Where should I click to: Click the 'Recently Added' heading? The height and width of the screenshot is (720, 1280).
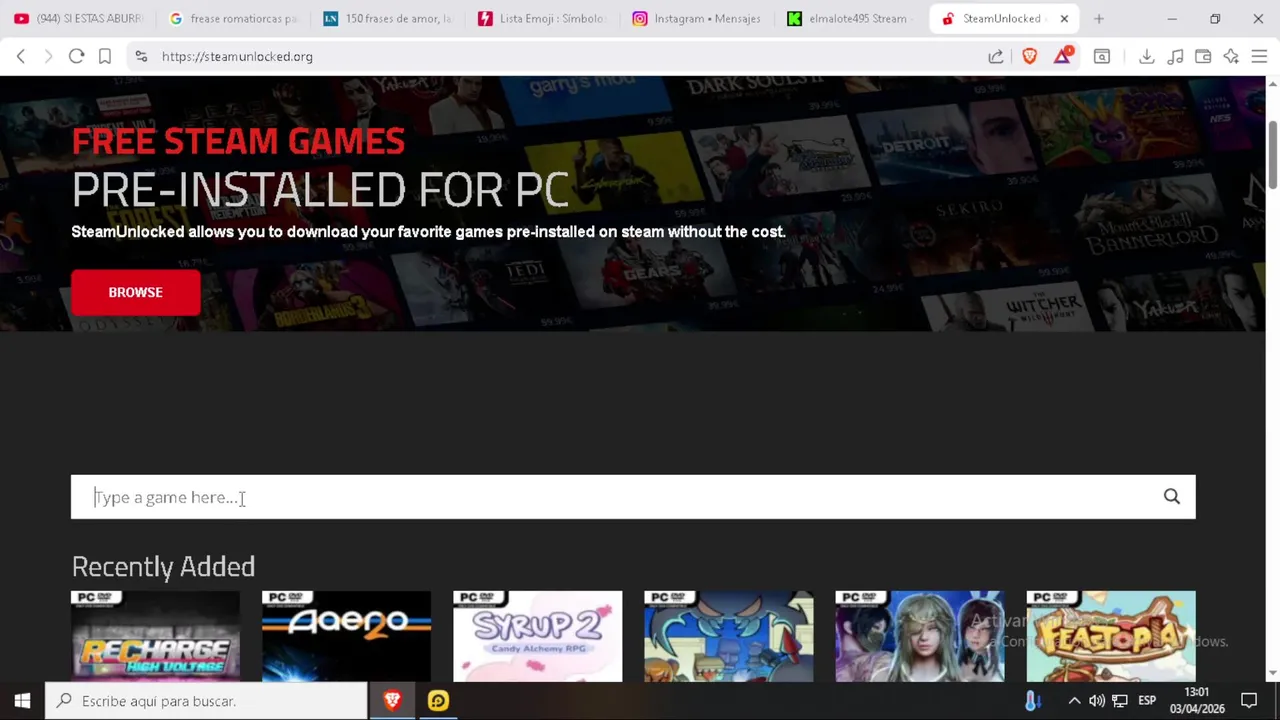tap(163, 566)
